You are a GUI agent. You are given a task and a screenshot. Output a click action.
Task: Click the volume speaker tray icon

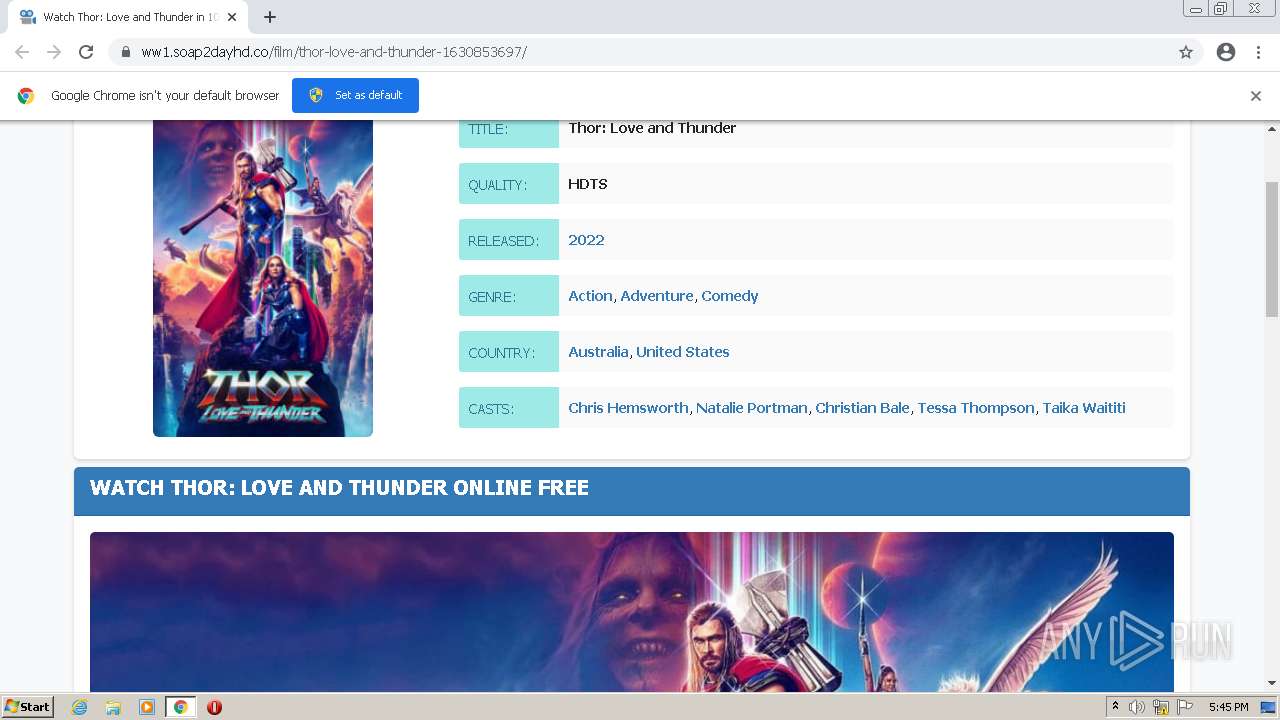[x=1137, y=707]
